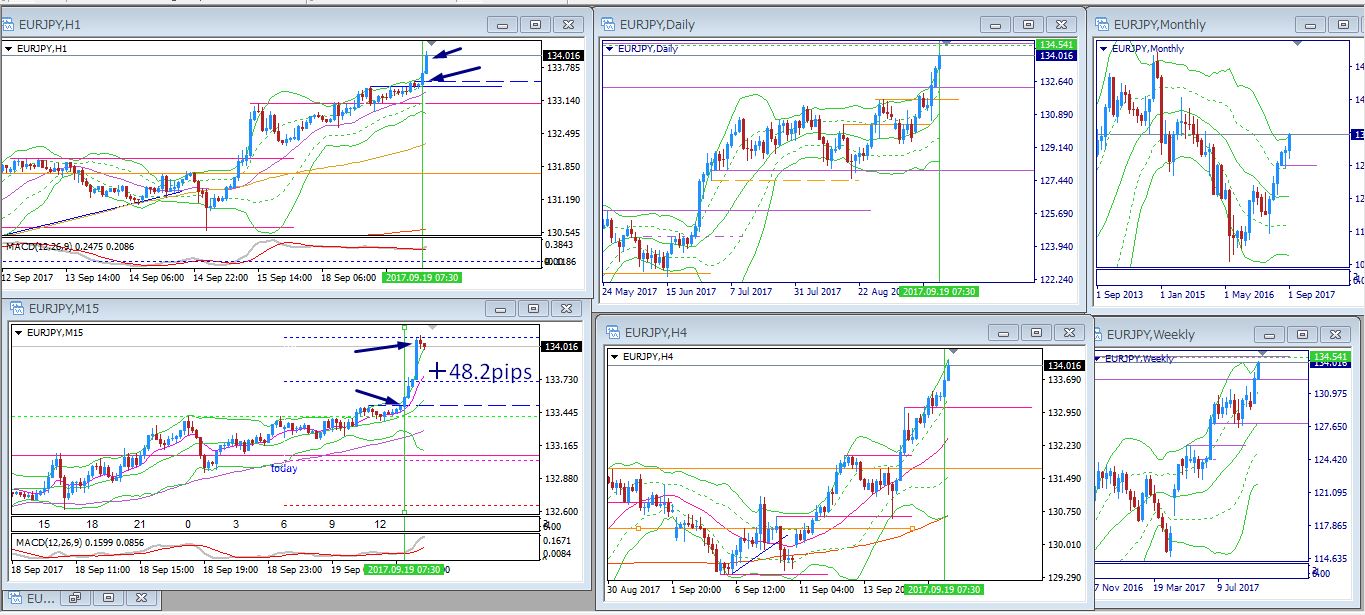Click the EURJPY,H4 window title icon
This screenshot has height=615, width=1365.
coord(609,332)
